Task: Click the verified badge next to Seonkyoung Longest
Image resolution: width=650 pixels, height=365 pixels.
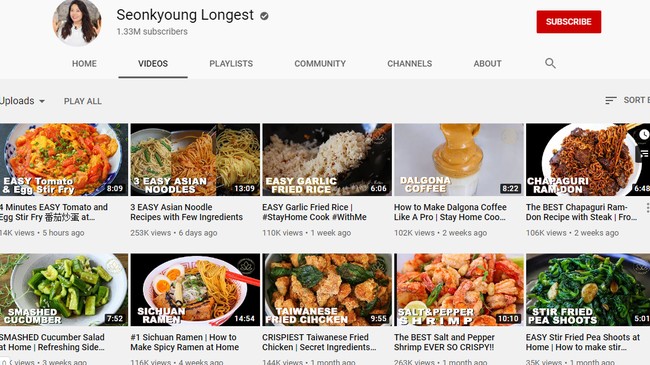Action: [264, 16]
